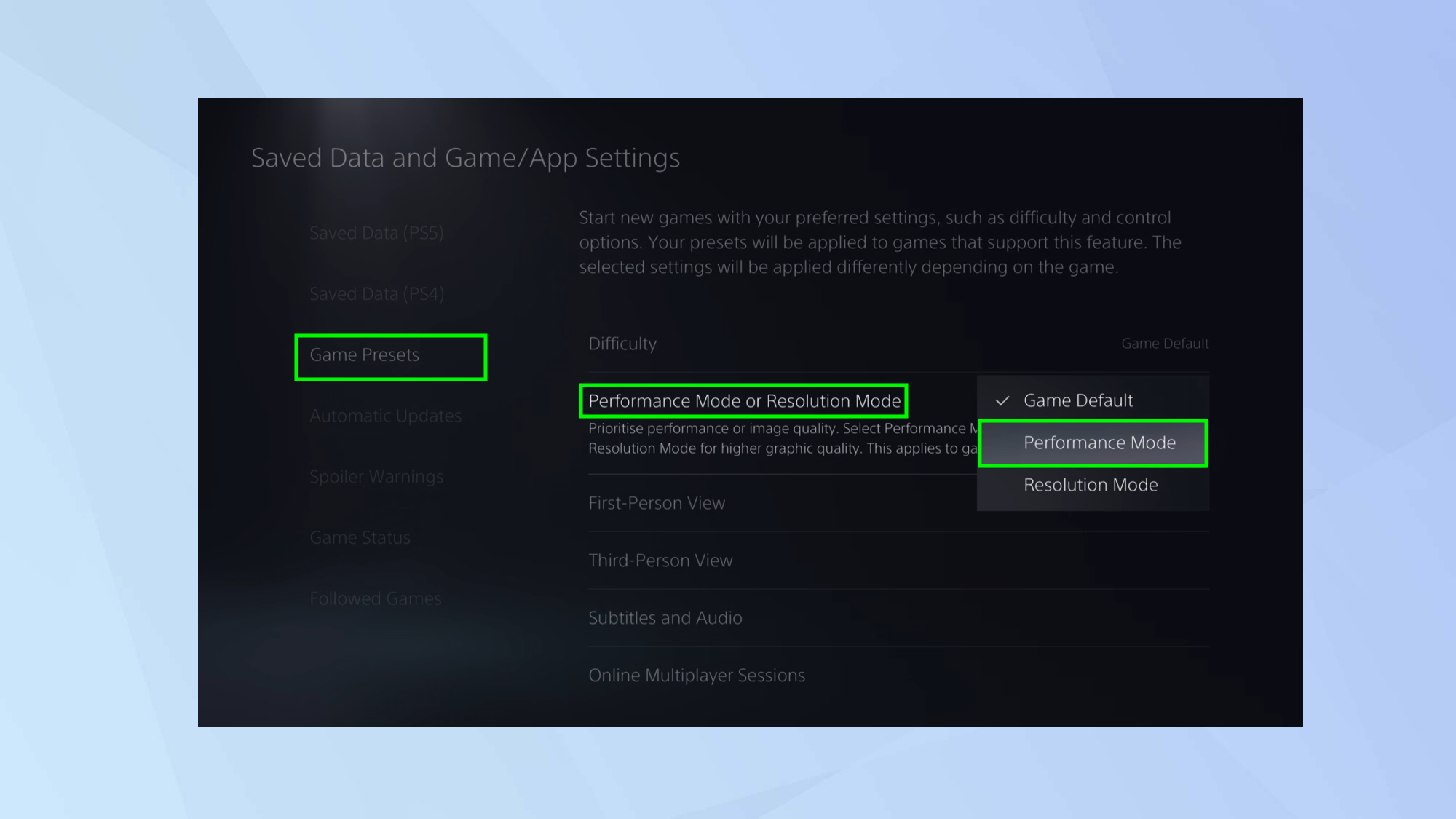Screen dimensions: 1456x819
Task: Open Game Status in sidebar
Action: (360, 538)
